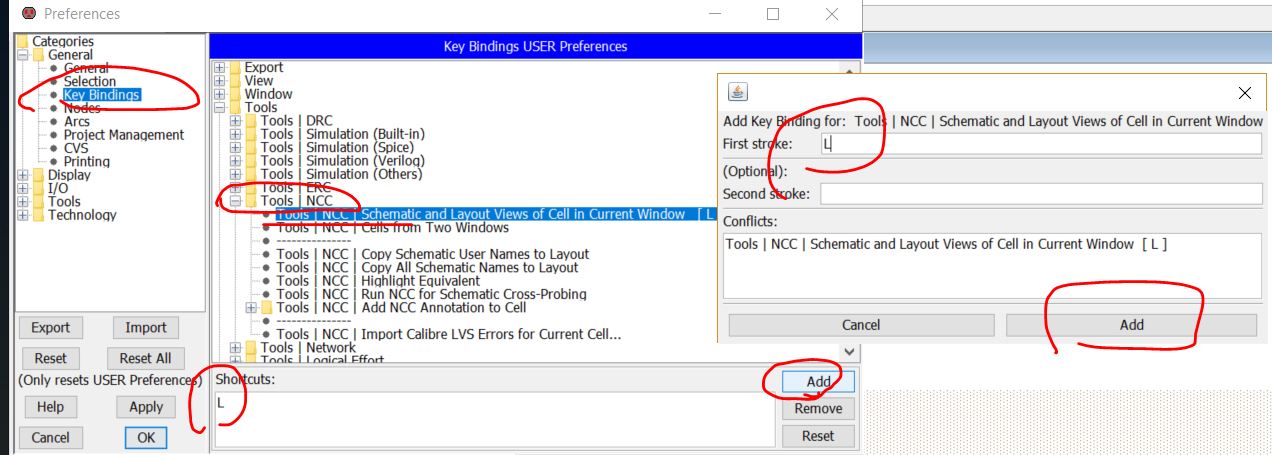The image size is (1272, 455).
Task: Click the Tools | DRC folder icon
Action: (x=252, y=121)
